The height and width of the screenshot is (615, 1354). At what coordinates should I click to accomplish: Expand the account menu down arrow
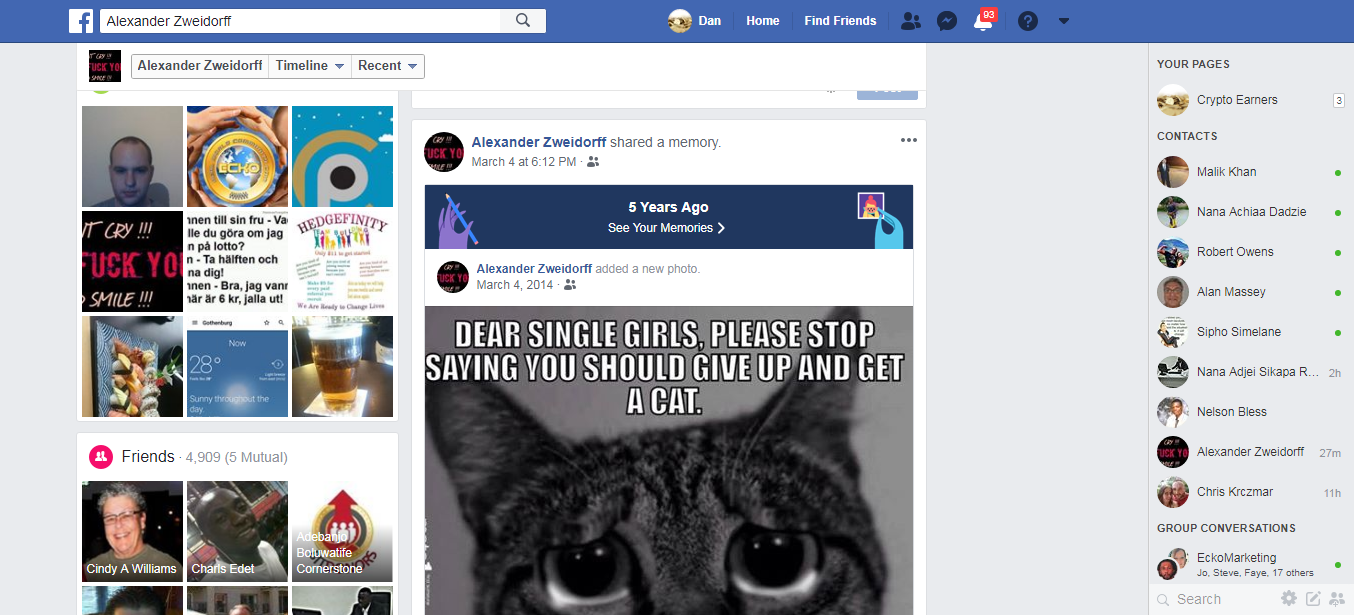(1064, 21)
